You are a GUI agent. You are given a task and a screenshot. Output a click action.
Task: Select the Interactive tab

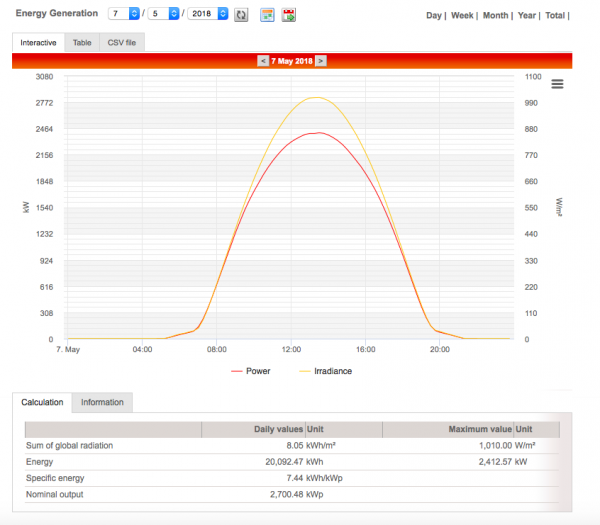[39, 43]
